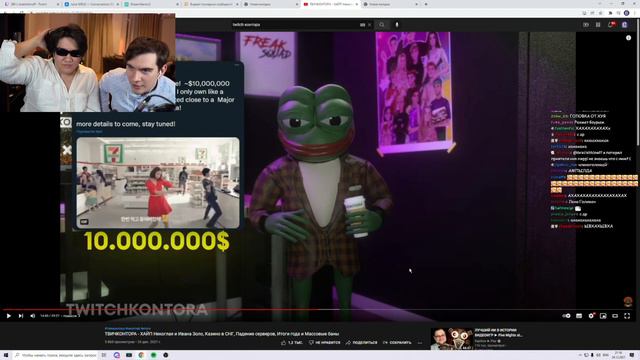Expand the chapter label next to timestamp
Screen dimensions: 640x360
pyautogui.click(x=71, y=316)
